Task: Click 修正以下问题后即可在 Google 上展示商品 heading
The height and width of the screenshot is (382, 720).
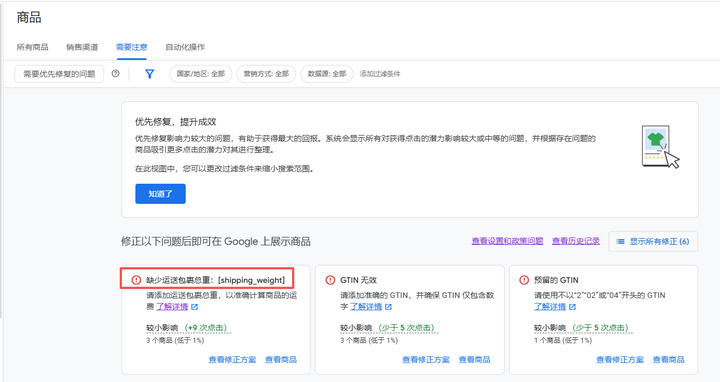Action: (216, 242)
